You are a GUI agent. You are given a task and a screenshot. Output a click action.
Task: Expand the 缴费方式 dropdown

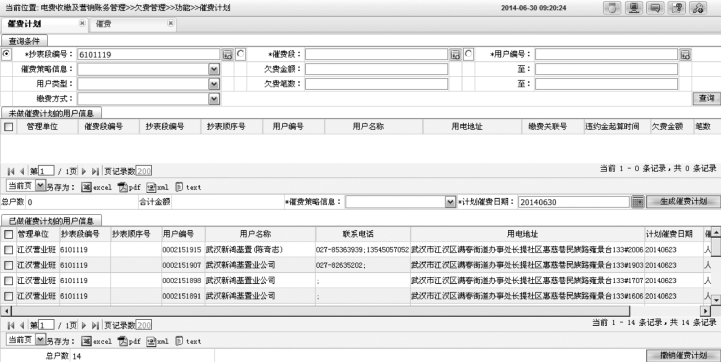pyautogui.click(x=214, y=98)
